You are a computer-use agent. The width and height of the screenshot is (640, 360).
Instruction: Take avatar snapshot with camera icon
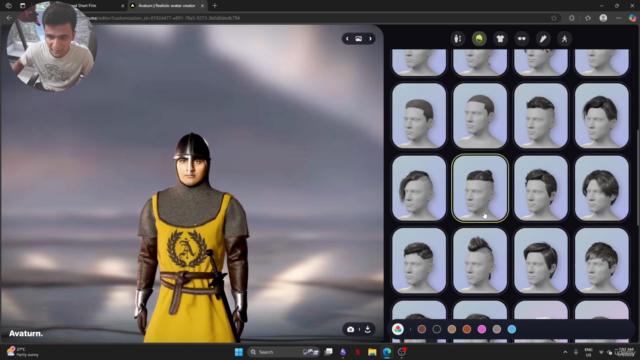[351, 329]
